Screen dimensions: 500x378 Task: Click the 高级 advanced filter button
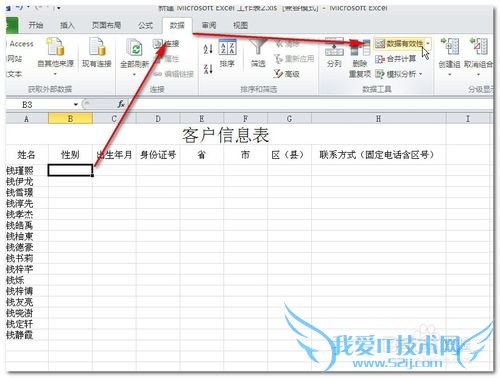[x=287, y=74]
